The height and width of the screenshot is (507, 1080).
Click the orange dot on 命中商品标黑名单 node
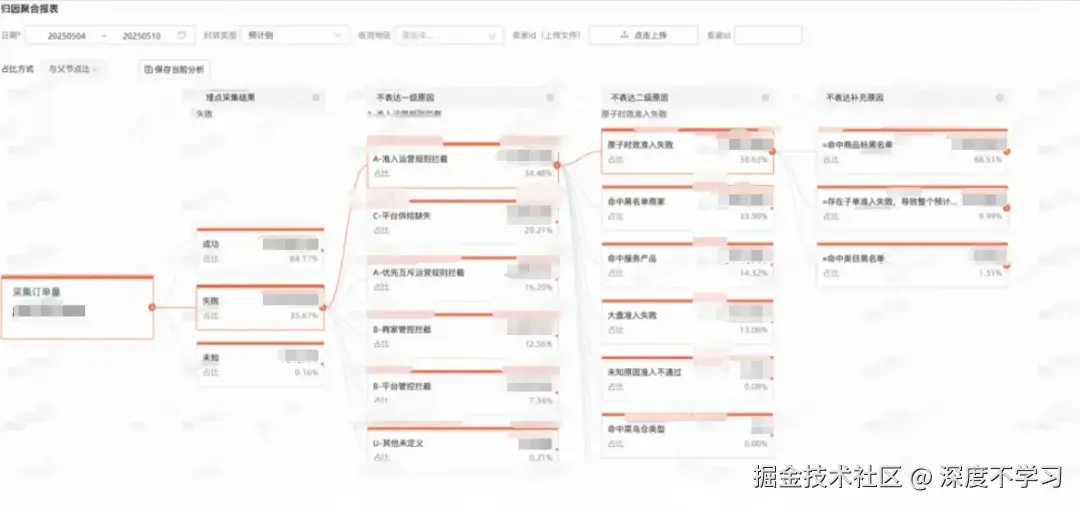pyautogui.click(x=1006, y=151)
